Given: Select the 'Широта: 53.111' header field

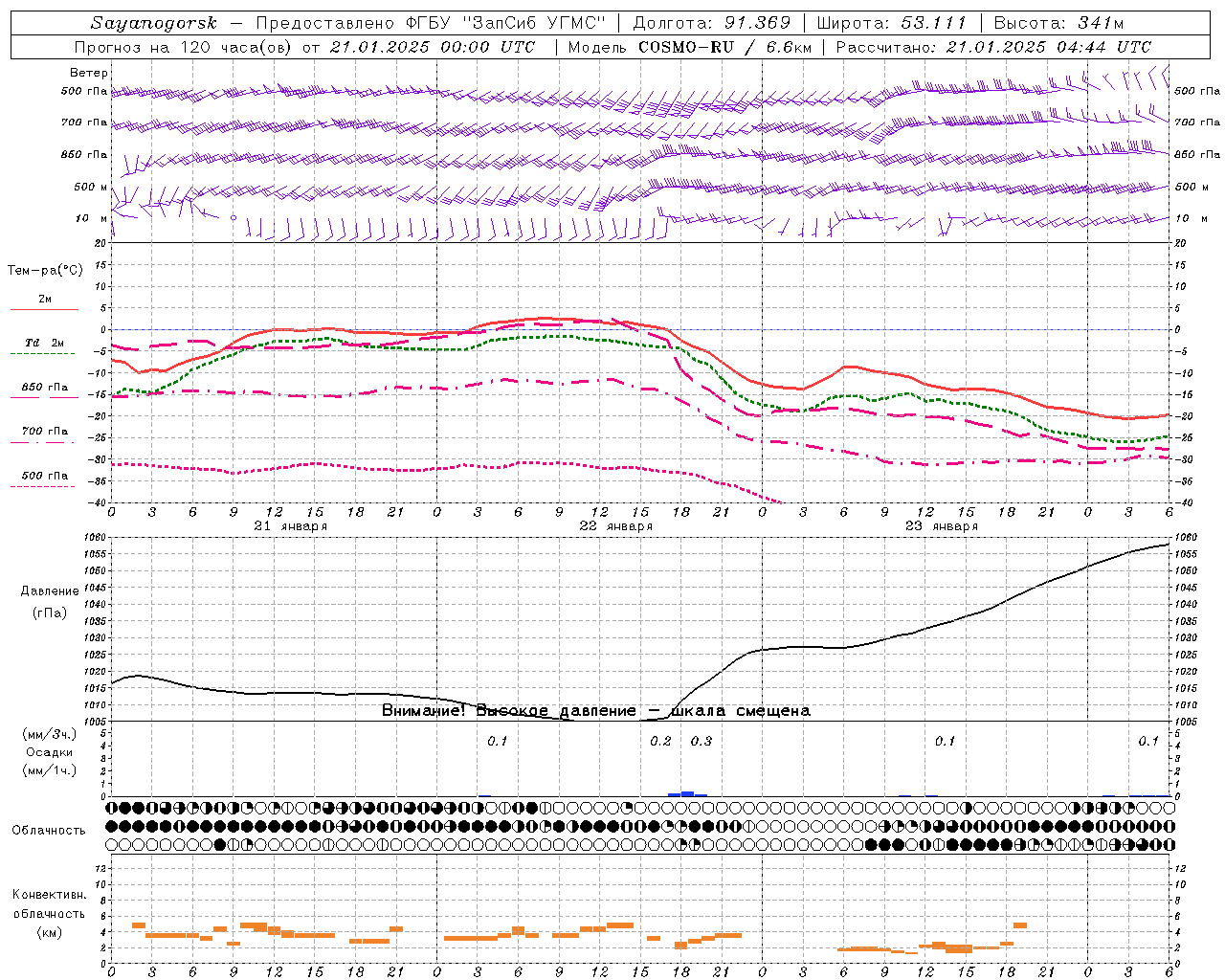Looking at the screenshot, I should point(891,23).
